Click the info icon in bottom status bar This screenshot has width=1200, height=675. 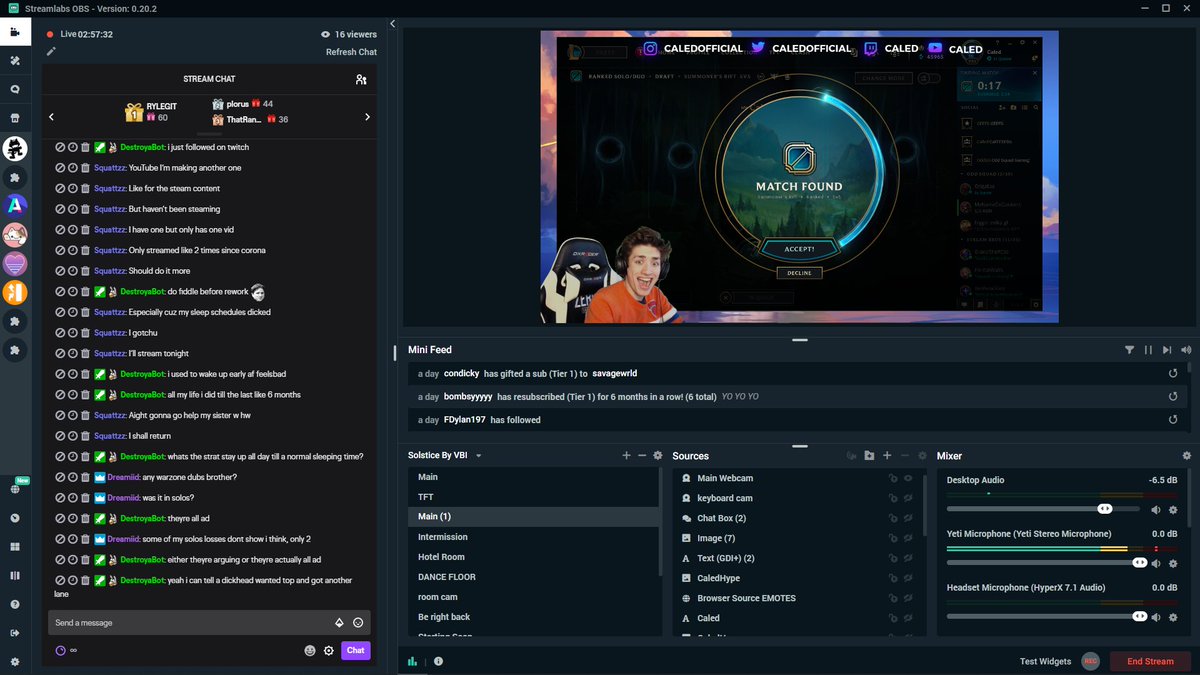click(438, 661)
